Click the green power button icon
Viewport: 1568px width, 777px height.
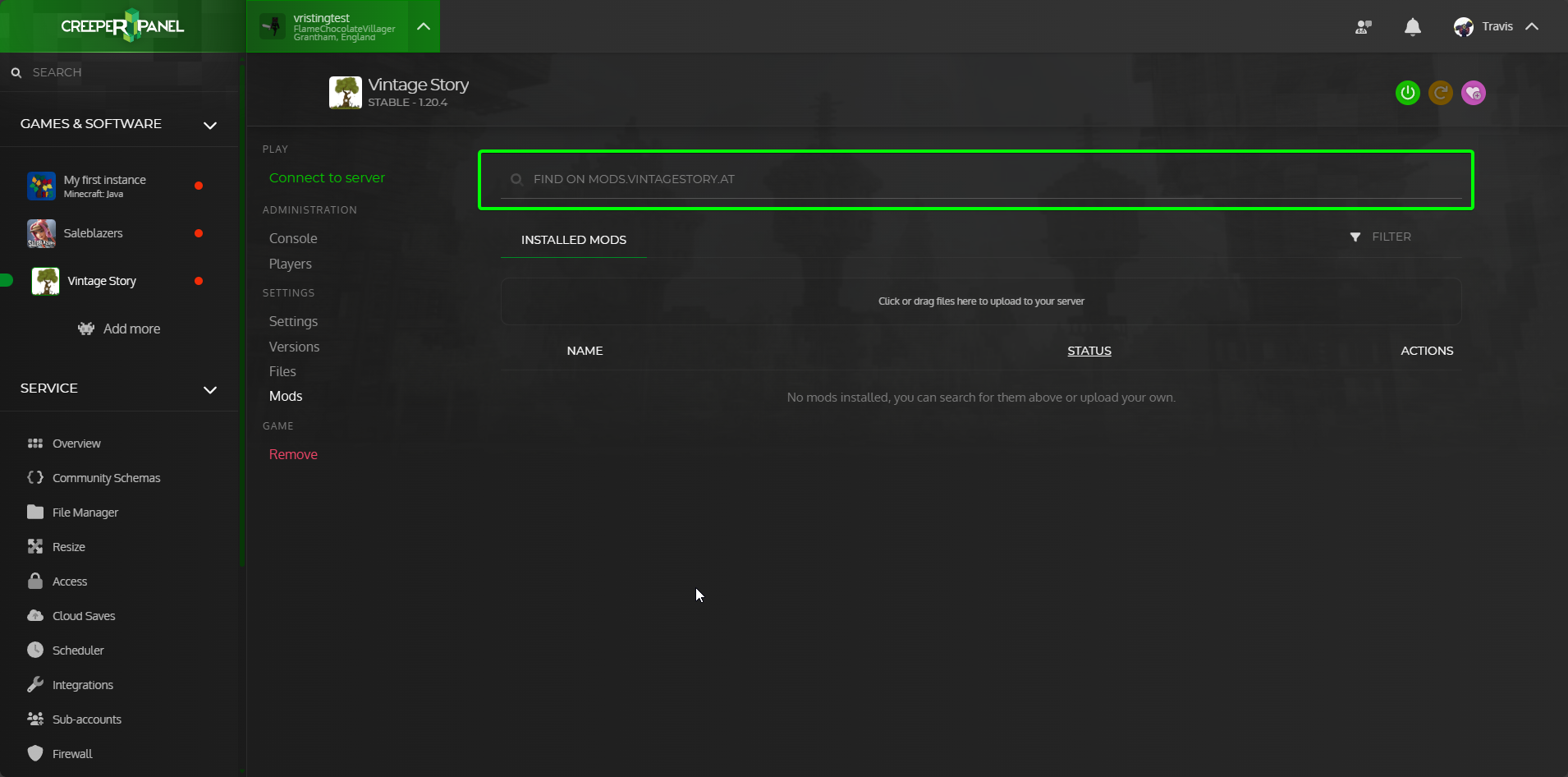pos(1408,93)
